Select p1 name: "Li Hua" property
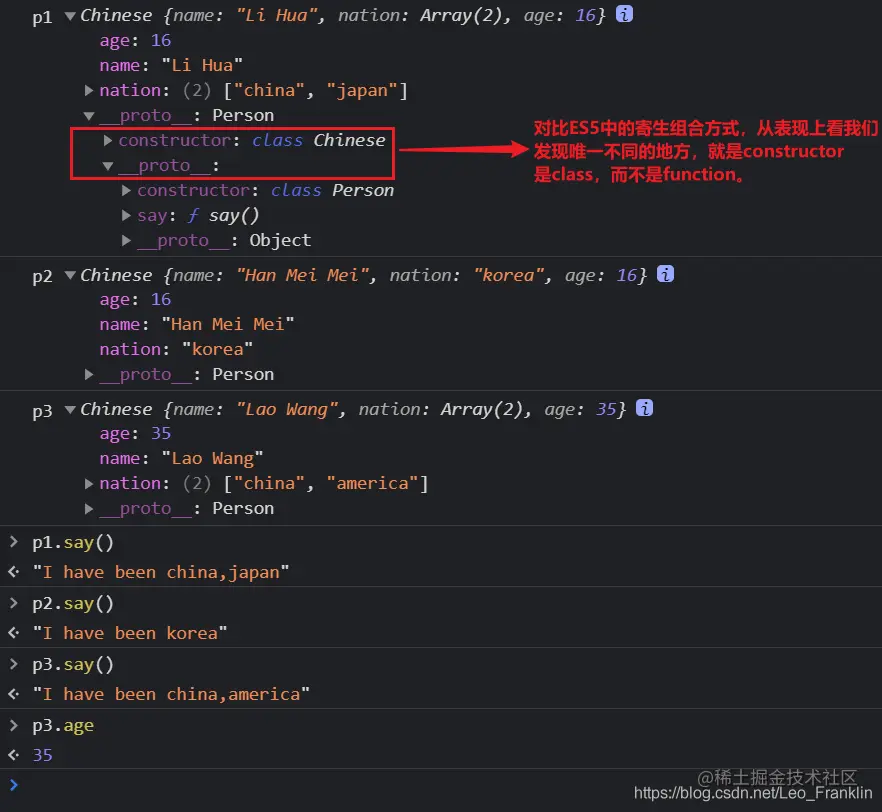 (x=171, y=65)
